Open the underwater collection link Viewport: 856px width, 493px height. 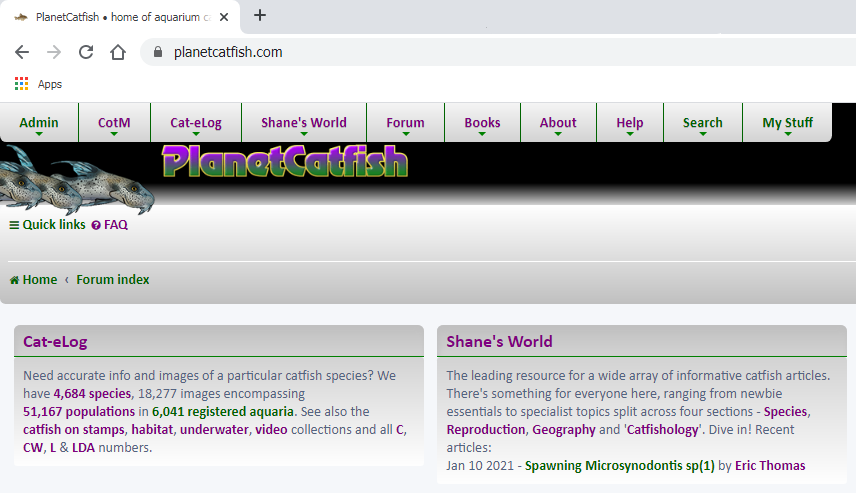tap(214, 430)
